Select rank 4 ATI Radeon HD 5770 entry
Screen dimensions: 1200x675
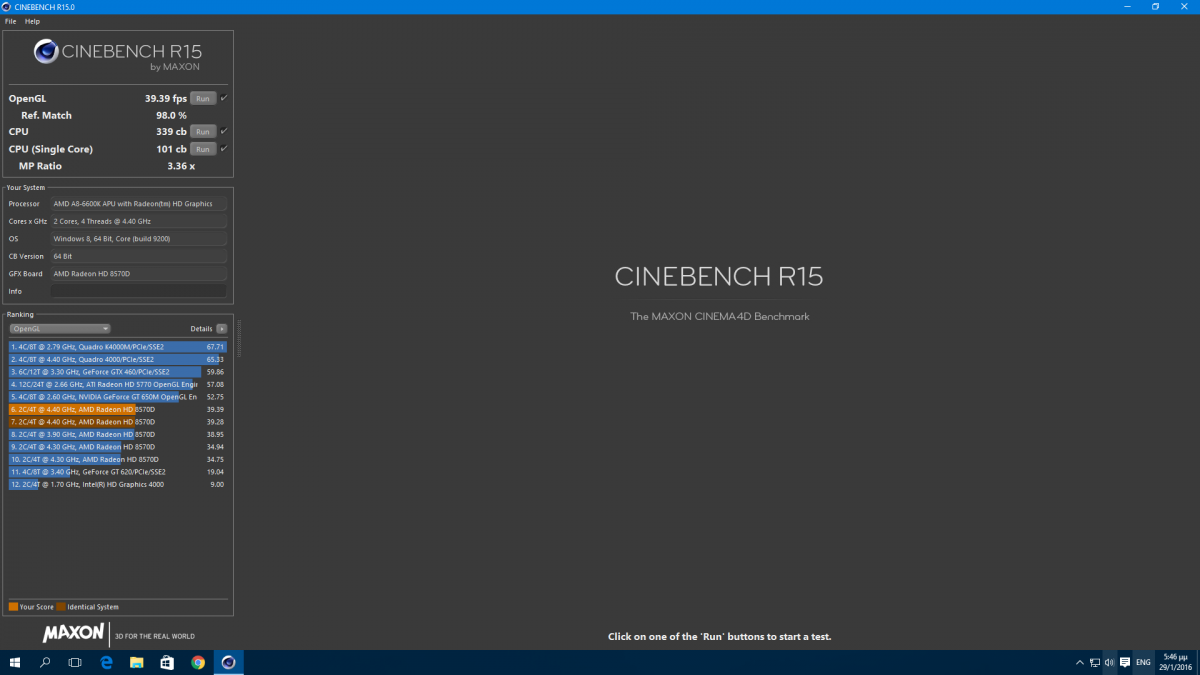(x=118, y=384)
